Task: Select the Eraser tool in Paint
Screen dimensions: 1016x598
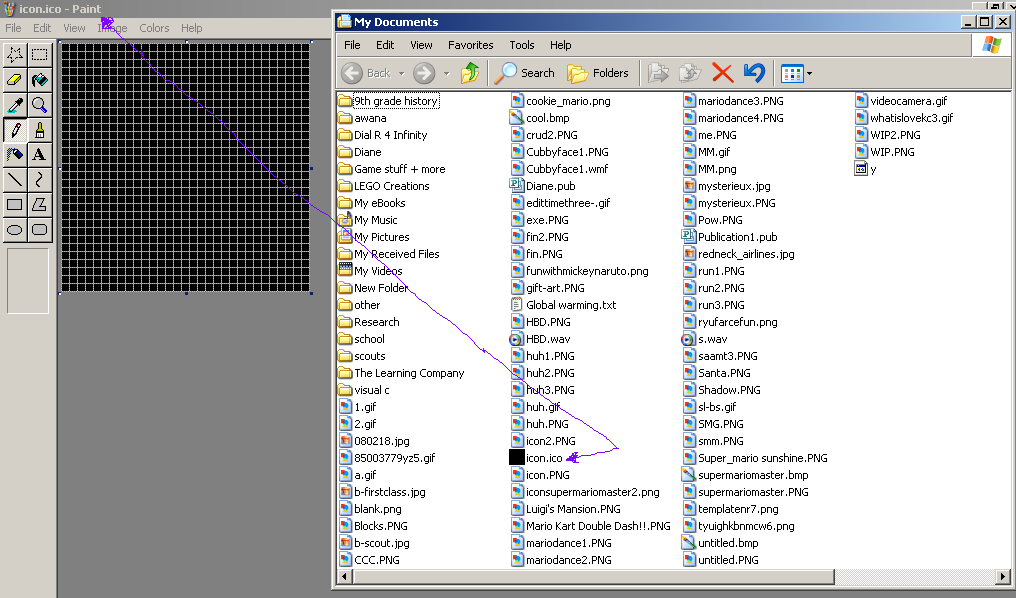Action: pos(15,80)
